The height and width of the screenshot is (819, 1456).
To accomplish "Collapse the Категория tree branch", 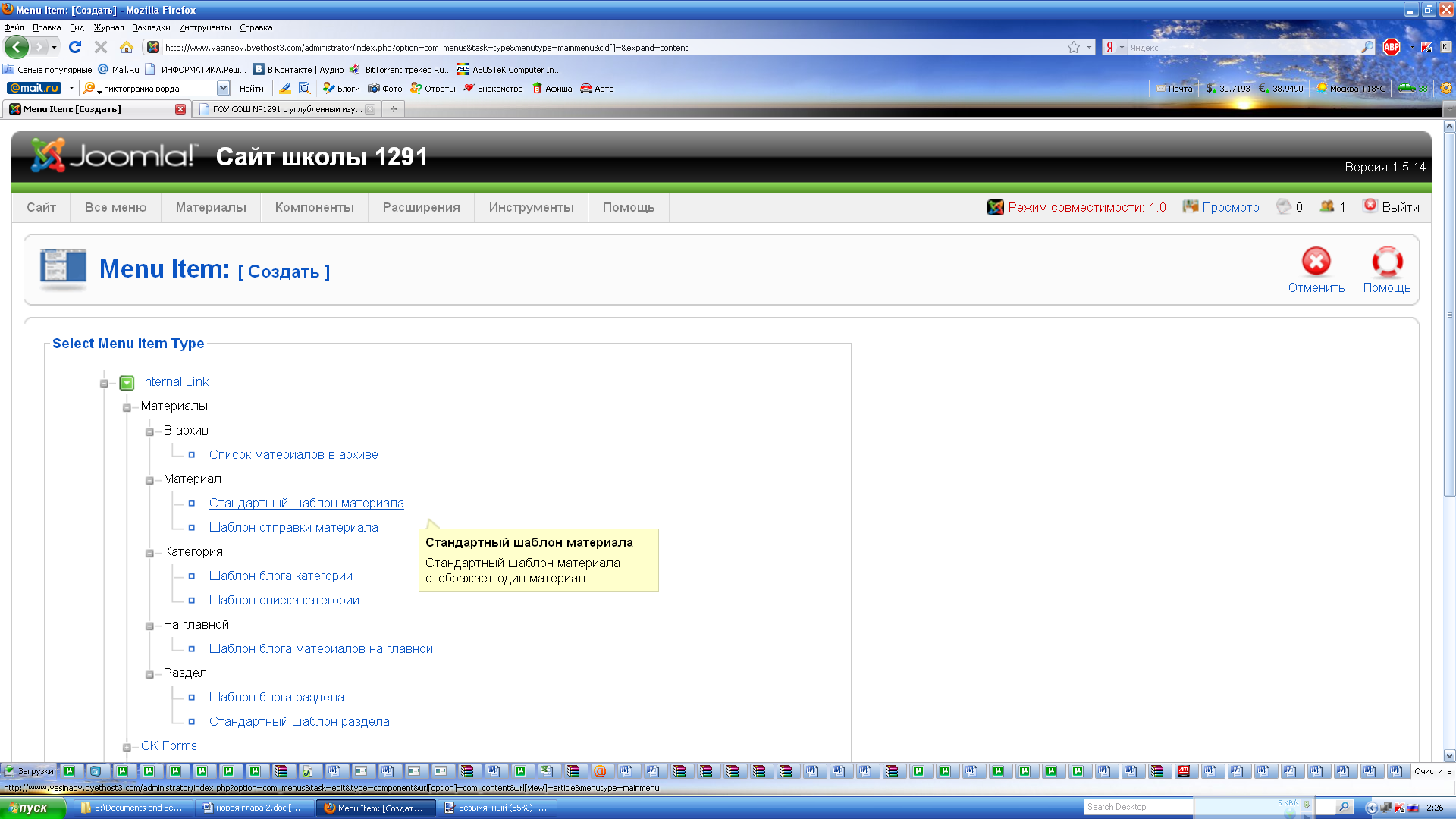I will (x=149, y=553).
